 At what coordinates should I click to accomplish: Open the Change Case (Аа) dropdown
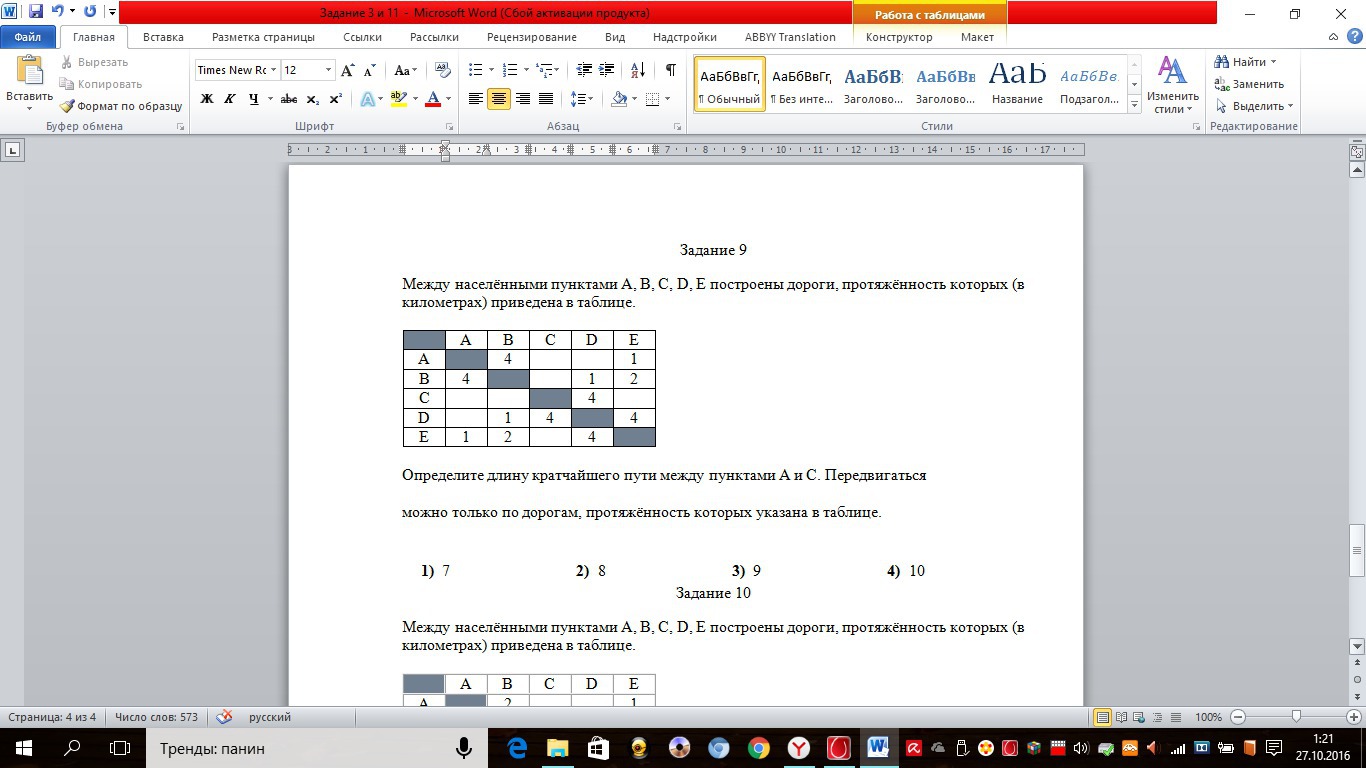(405, 70)
